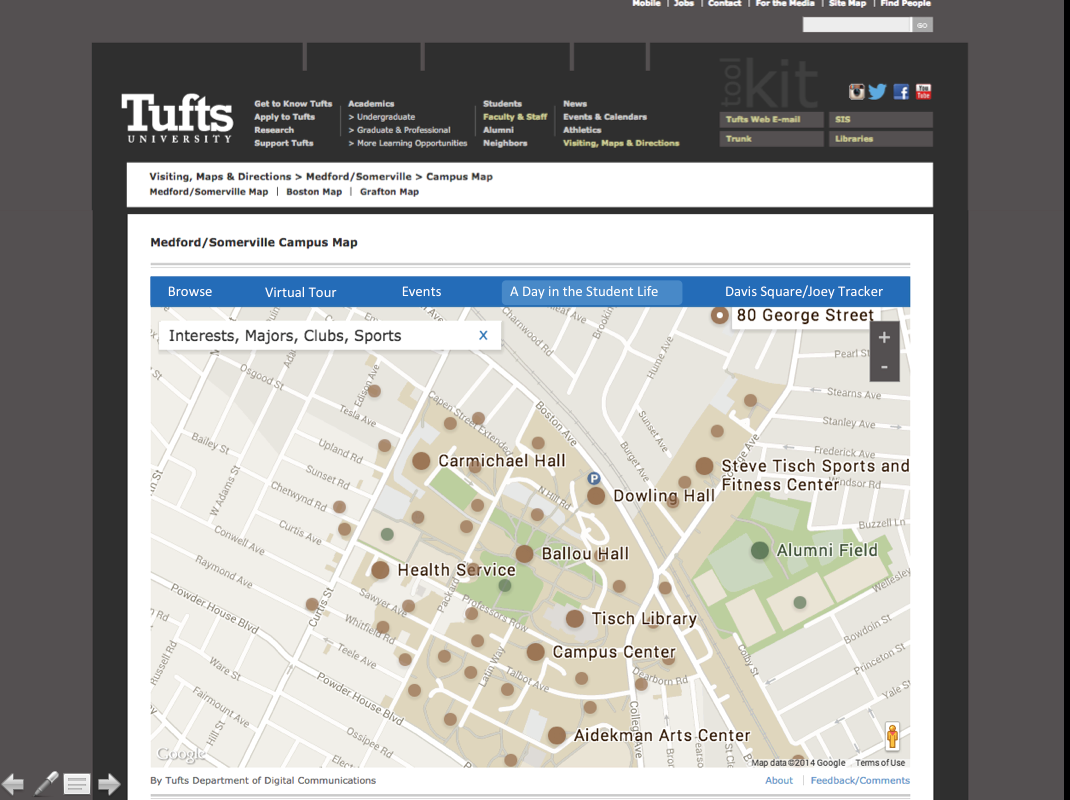Advance with the right arrow icon
Screen dimensions: 1070x800
coord(108,783)
